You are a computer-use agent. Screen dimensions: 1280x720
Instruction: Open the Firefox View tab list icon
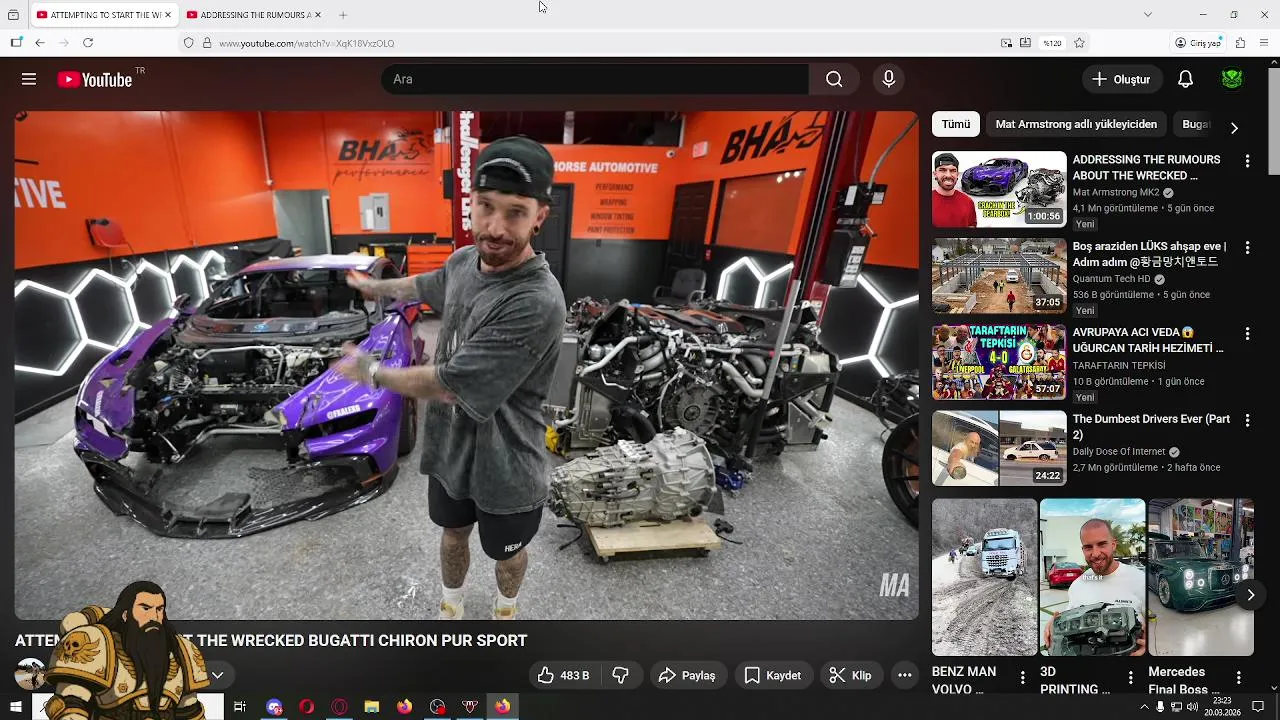13,15
